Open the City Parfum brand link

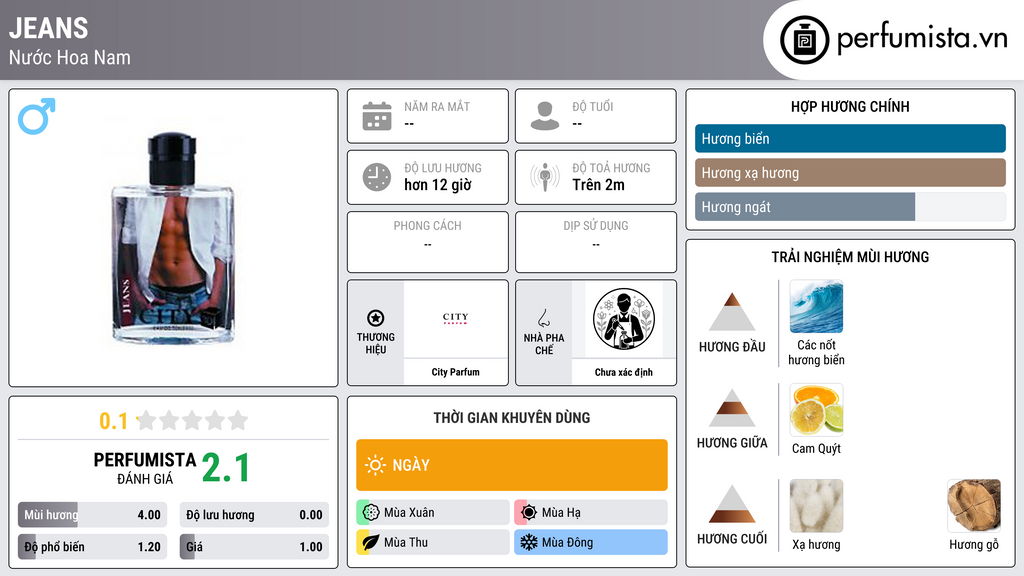[455, 372]
